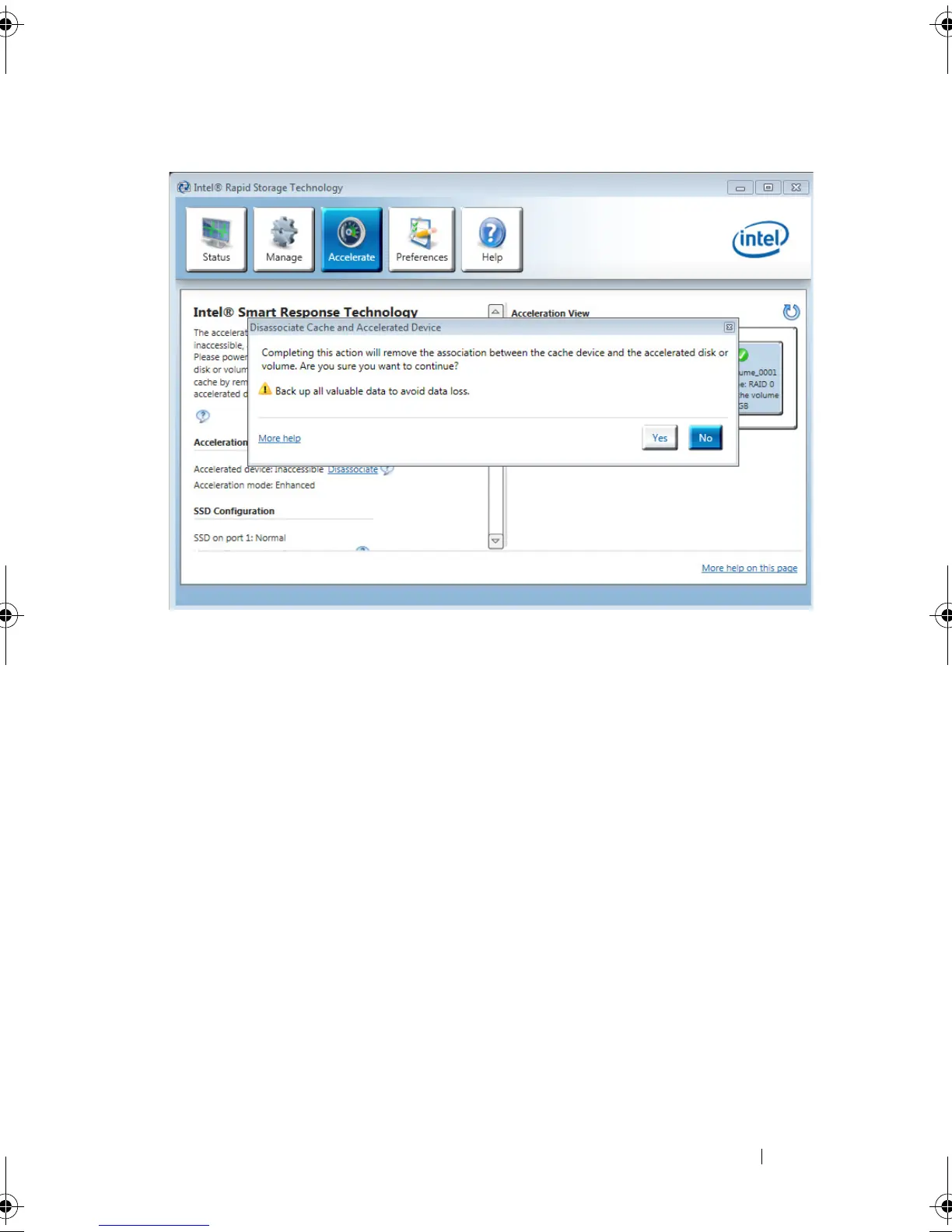952x1232 pixels.
Task: Click the refresh icon in Acceleration View
Action: (x=791, y=312)
